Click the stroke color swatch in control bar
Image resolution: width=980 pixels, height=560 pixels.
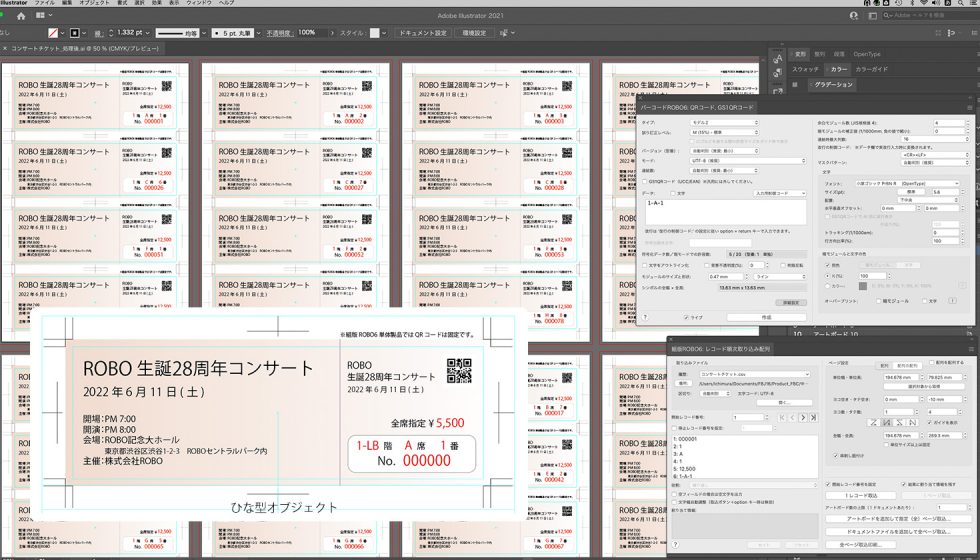(74, 32)
